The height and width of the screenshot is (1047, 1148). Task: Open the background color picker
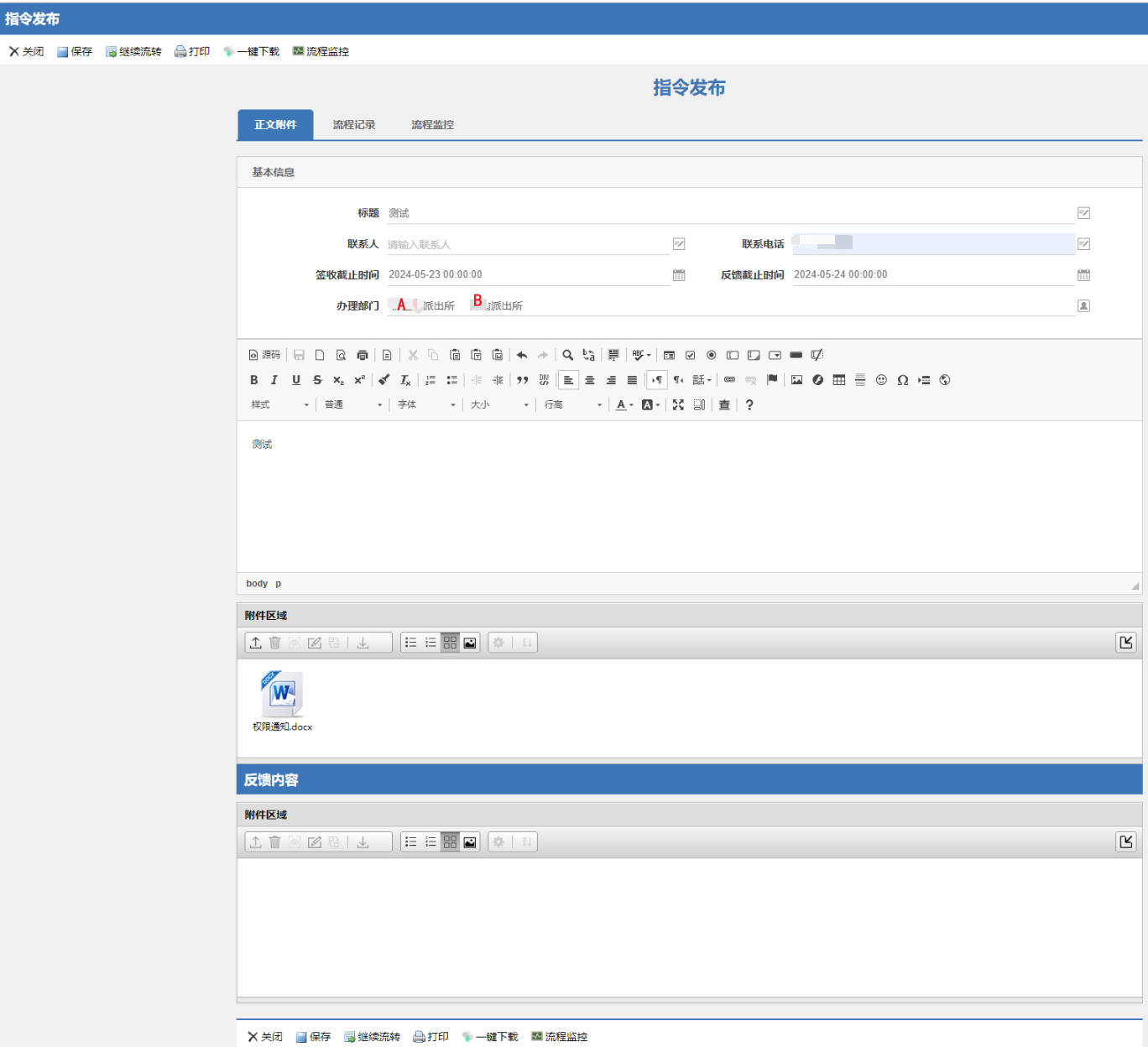point(650,405)
